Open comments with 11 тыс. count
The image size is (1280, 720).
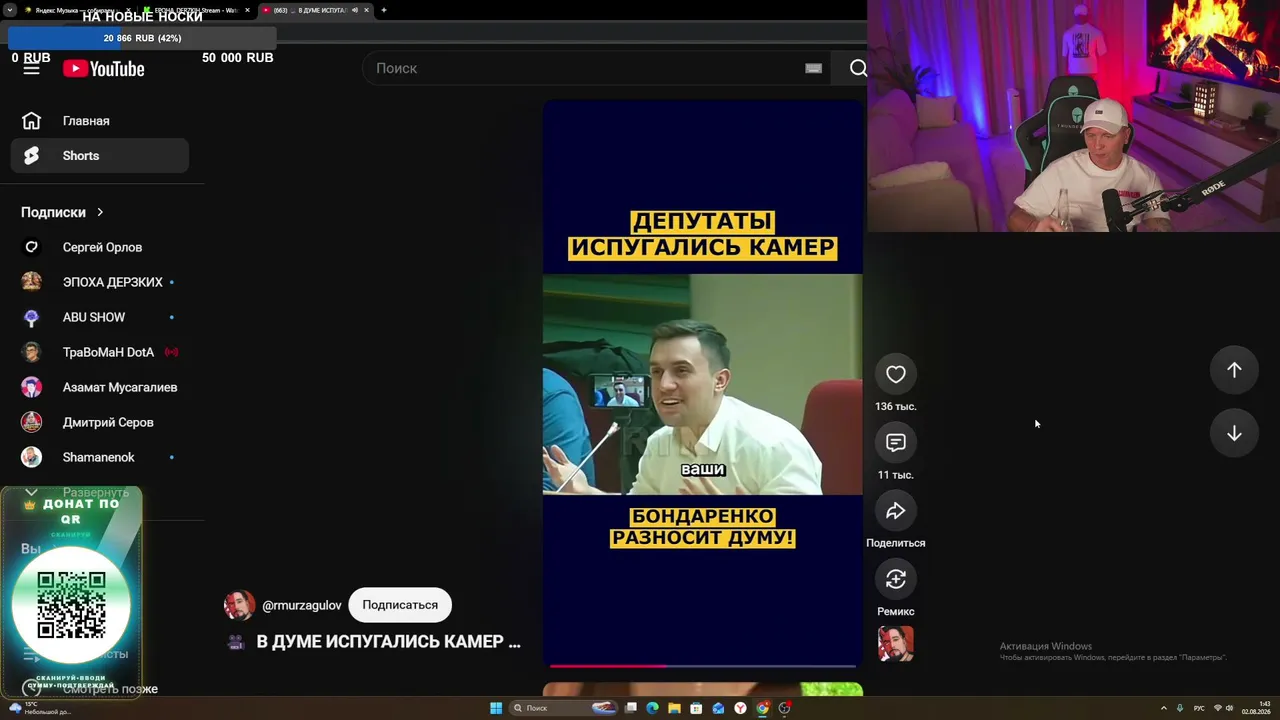tap(896, 442)
